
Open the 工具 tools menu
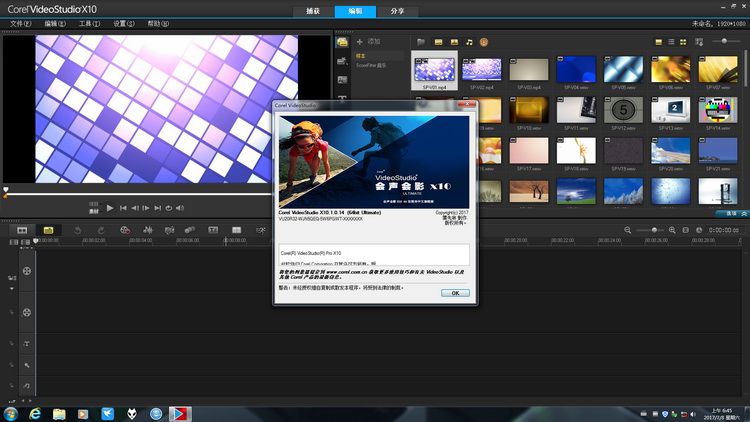89,23
